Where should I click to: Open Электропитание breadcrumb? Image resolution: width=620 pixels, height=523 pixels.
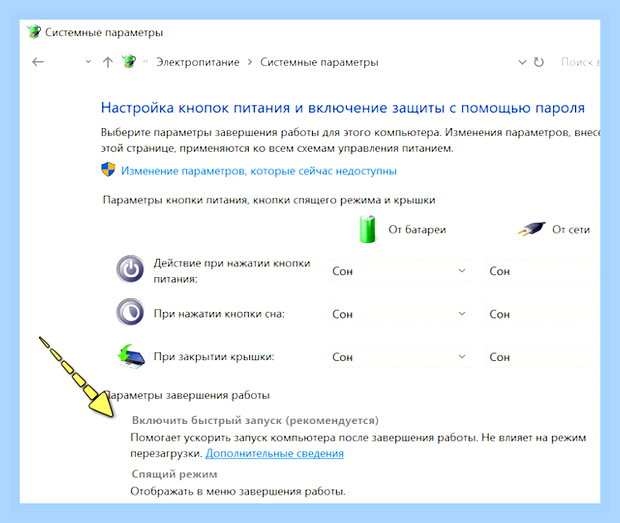click(198, 62)
